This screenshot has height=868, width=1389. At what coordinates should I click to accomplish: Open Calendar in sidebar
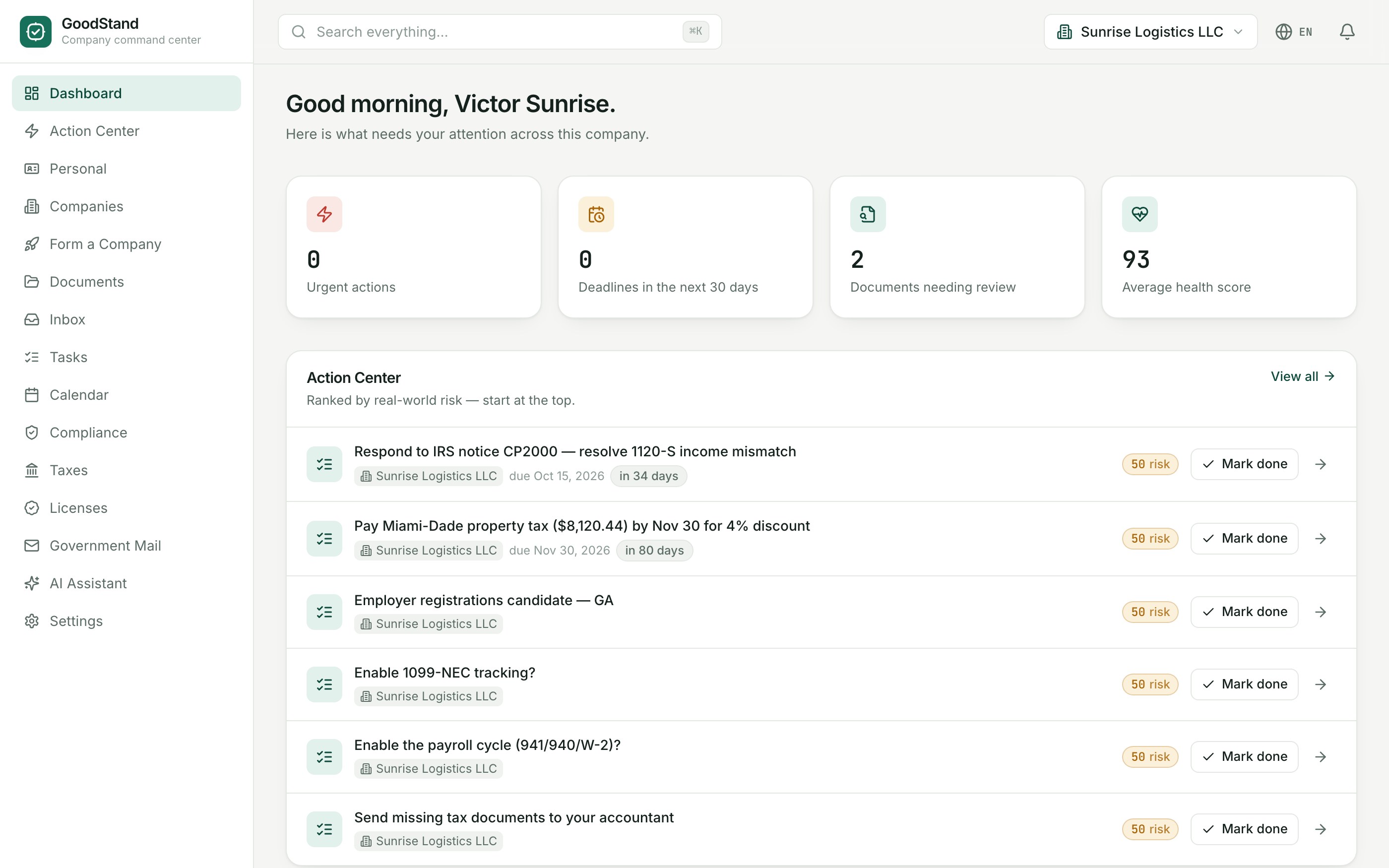(126, 395)
